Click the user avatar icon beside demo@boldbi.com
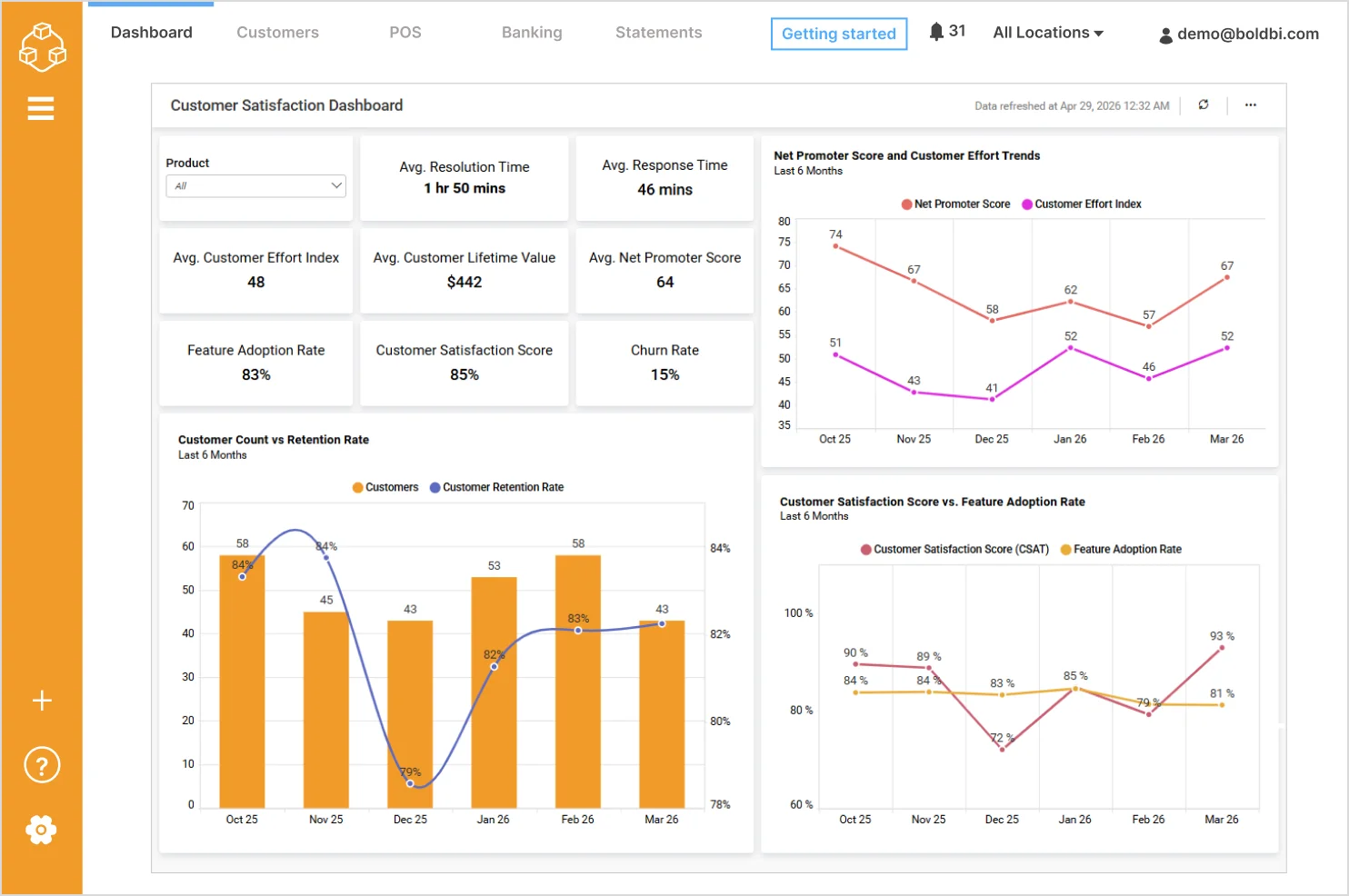The height and width of the screenshot is (896, 1349). coord(1165,36)
